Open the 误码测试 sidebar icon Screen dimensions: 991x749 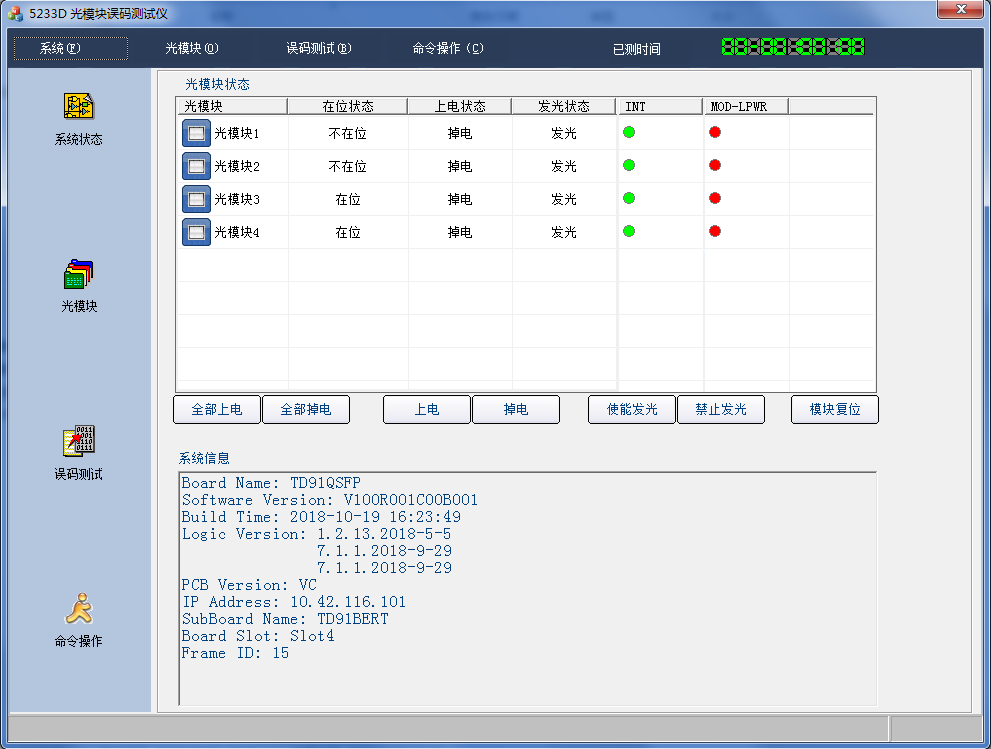[x=78, y=441]
